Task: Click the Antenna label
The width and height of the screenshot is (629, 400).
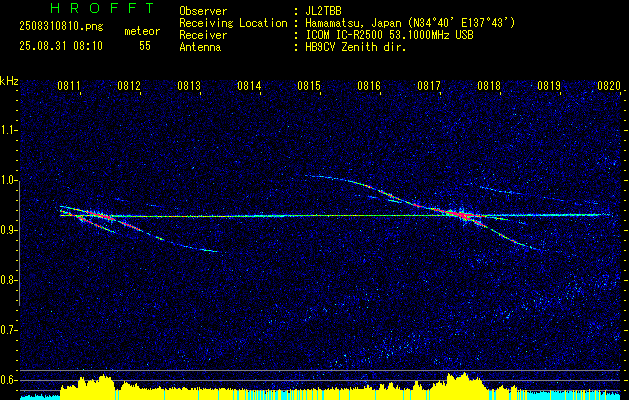Action: point(200,47)
